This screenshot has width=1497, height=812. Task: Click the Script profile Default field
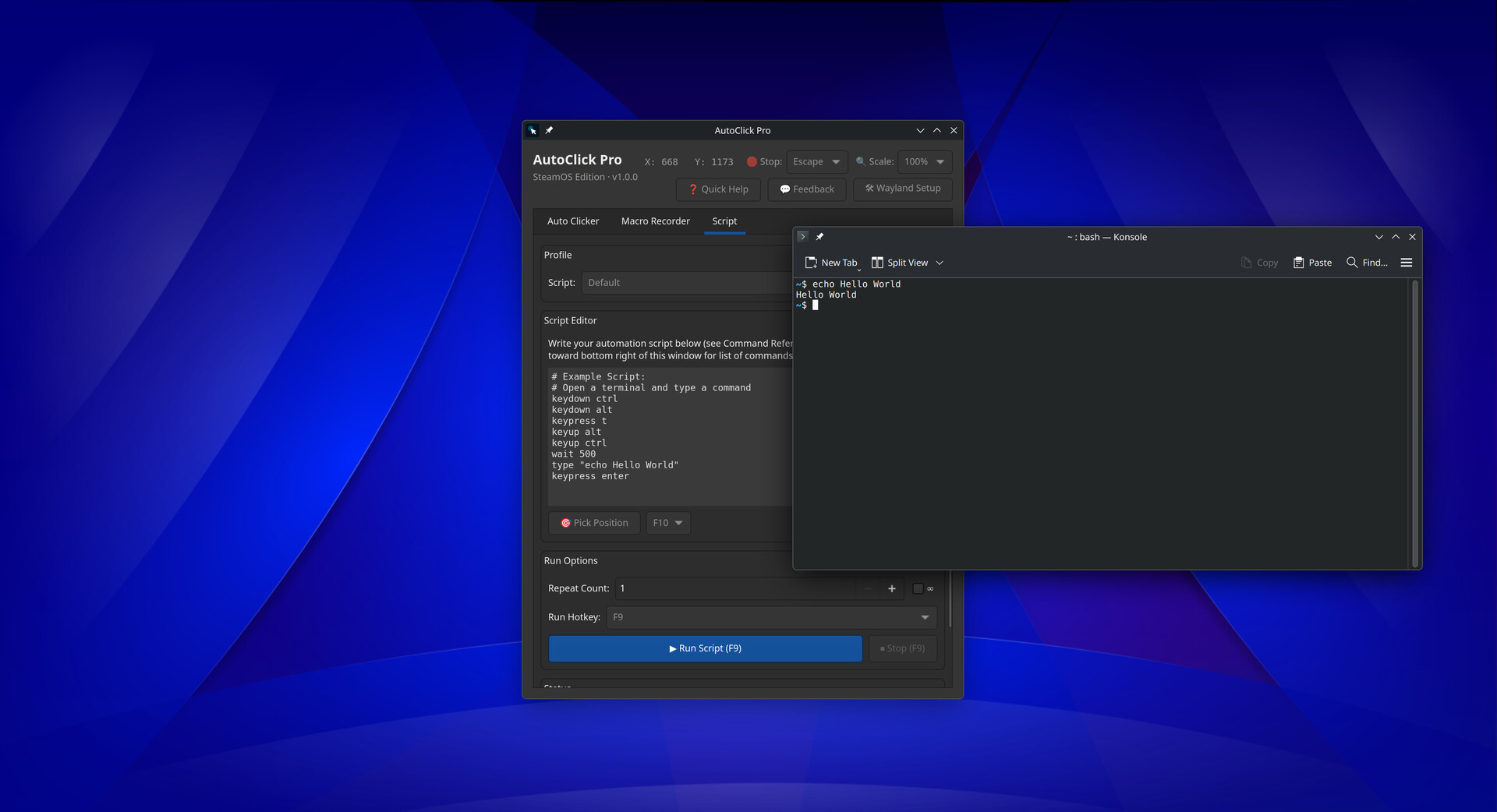tap(687, 283)
